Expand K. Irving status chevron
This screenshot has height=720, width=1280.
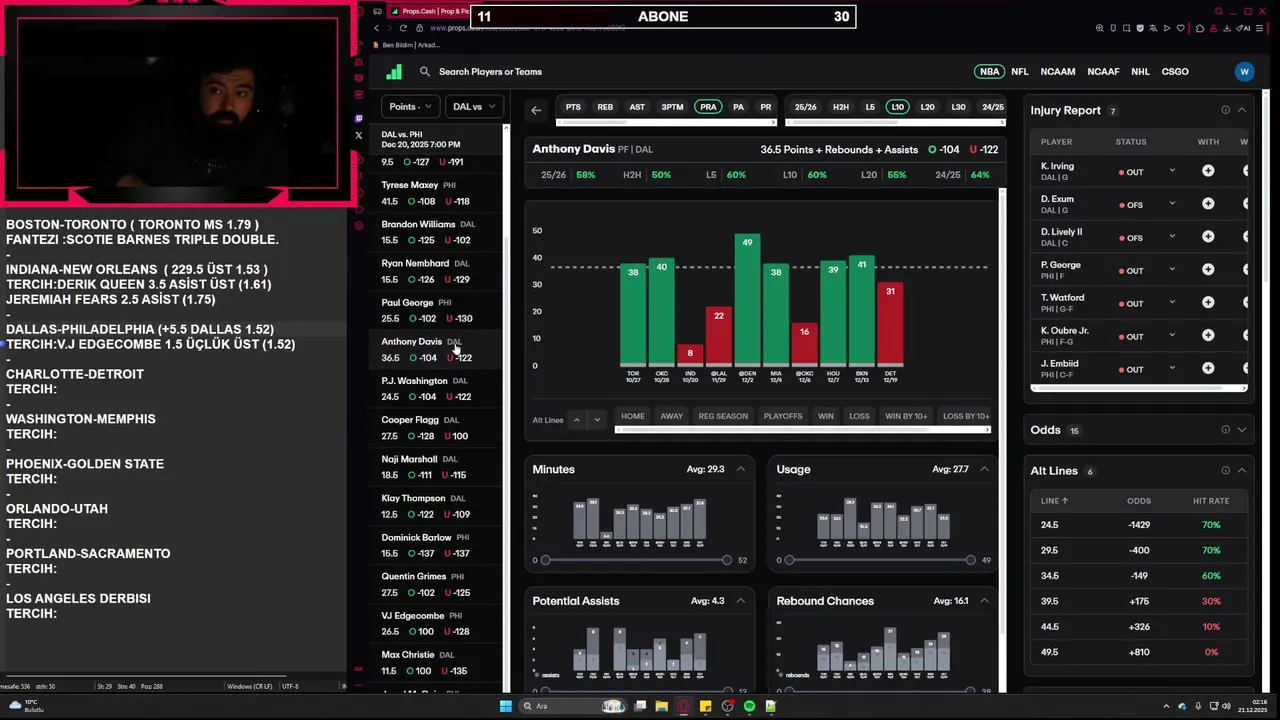click(x=1172, y=171)
